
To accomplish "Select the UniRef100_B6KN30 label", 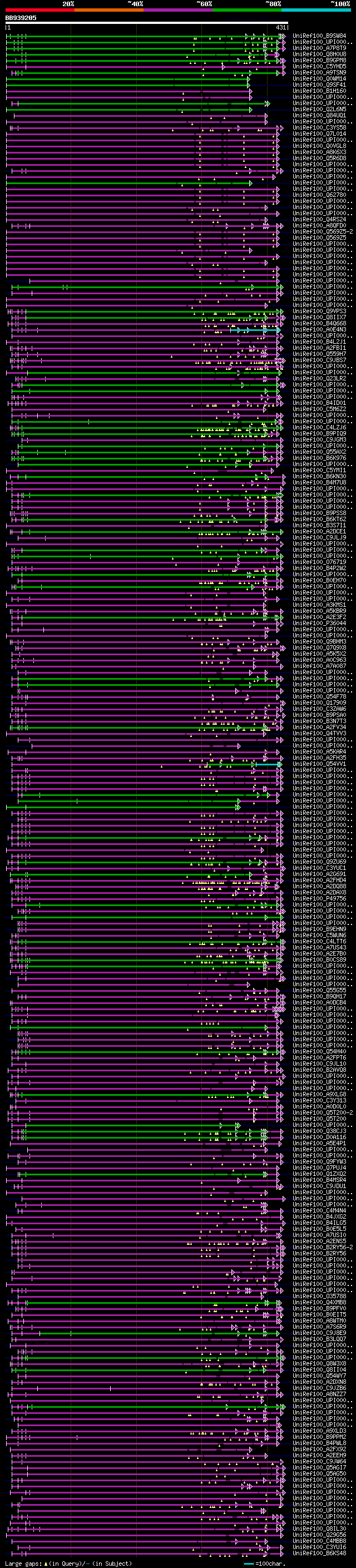I will click(x=319, y=477).
